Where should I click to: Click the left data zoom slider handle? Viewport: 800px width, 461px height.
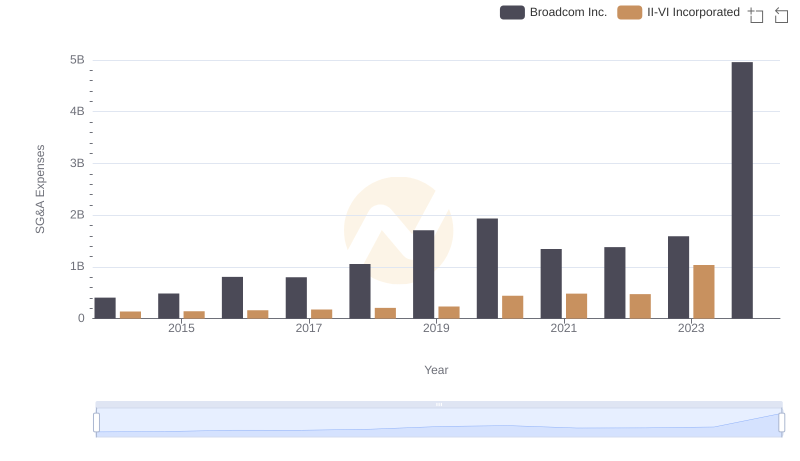click(96, 423)
